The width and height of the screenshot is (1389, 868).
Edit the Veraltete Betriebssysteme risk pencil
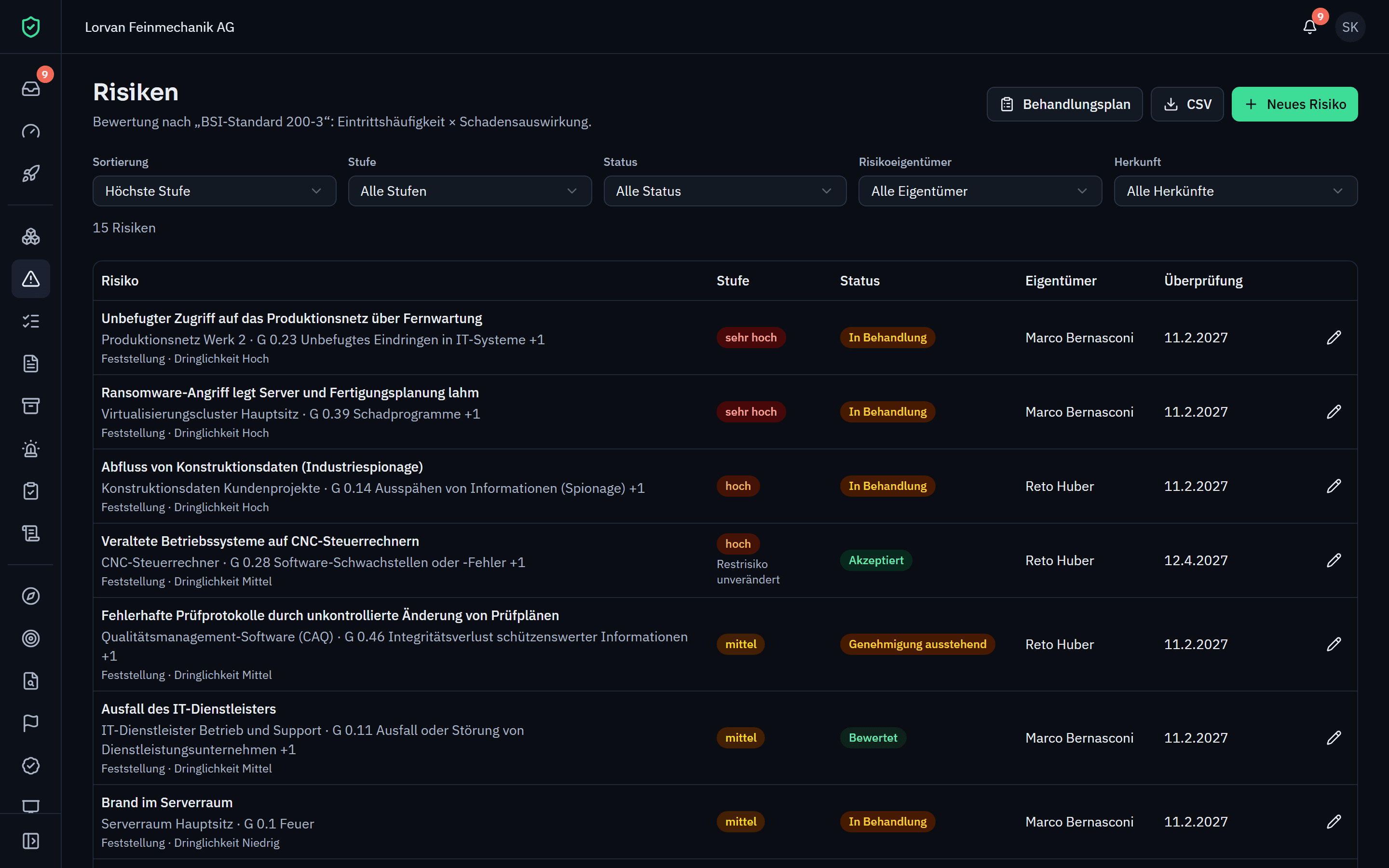[x=1334, y=560]
